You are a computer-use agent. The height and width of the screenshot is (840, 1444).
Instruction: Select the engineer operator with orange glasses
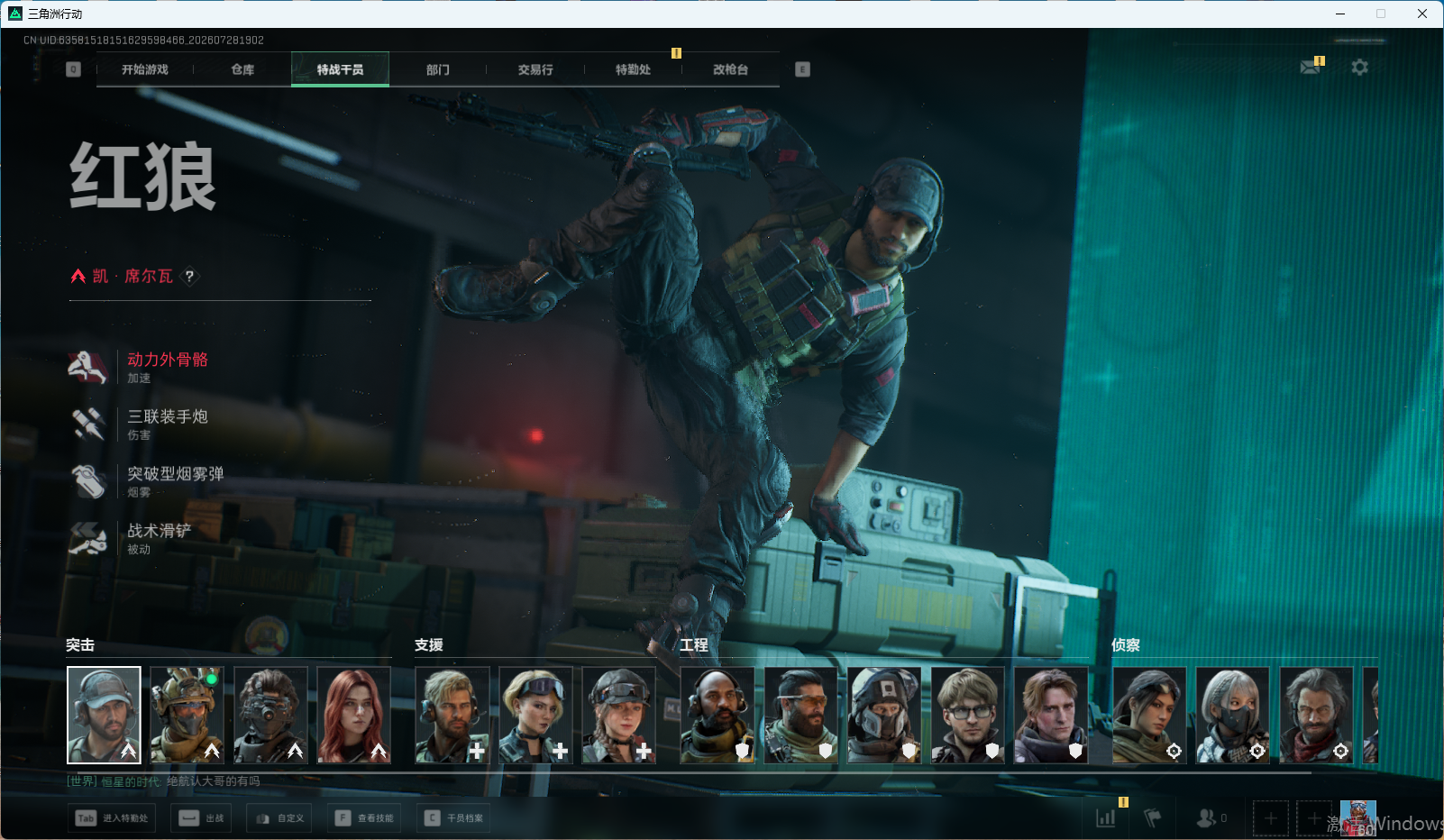tap(801, 715)
